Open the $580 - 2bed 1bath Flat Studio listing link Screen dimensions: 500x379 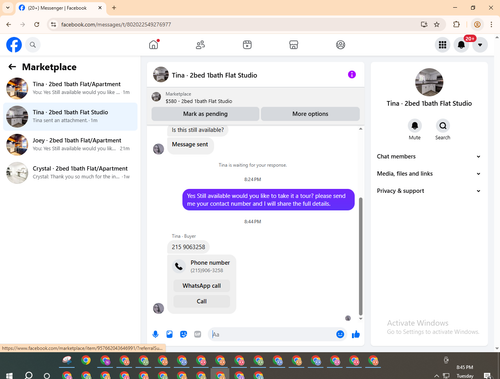click(199, 101)
